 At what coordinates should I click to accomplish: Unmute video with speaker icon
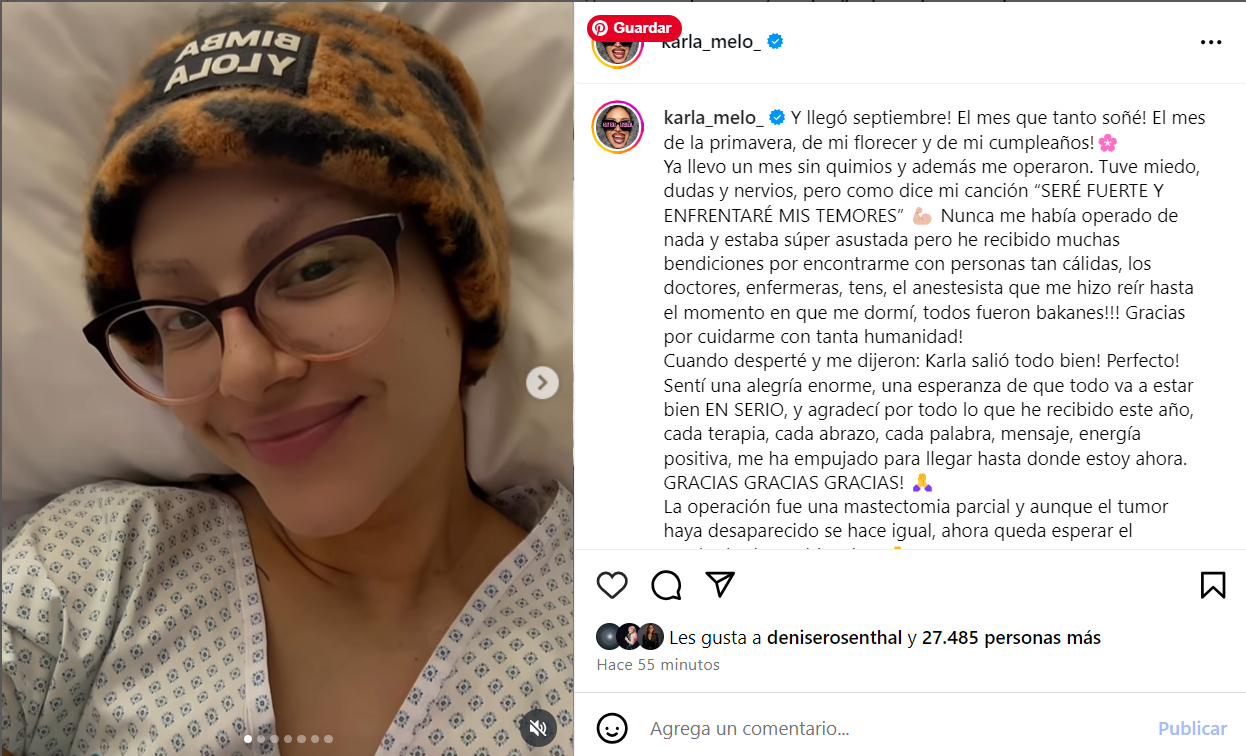click(537, 726)
